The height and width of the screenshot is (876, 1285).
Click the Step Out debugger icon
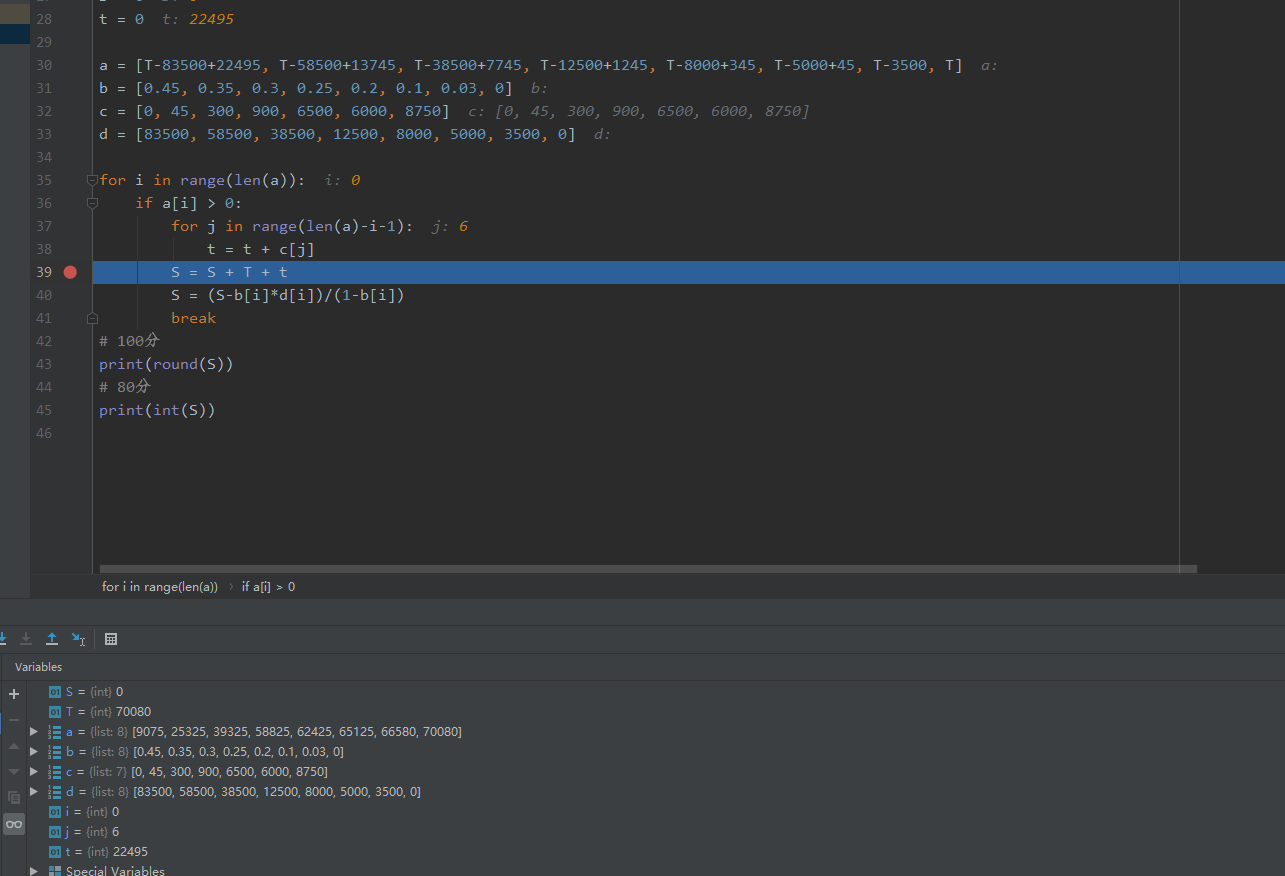click(52, 639)
